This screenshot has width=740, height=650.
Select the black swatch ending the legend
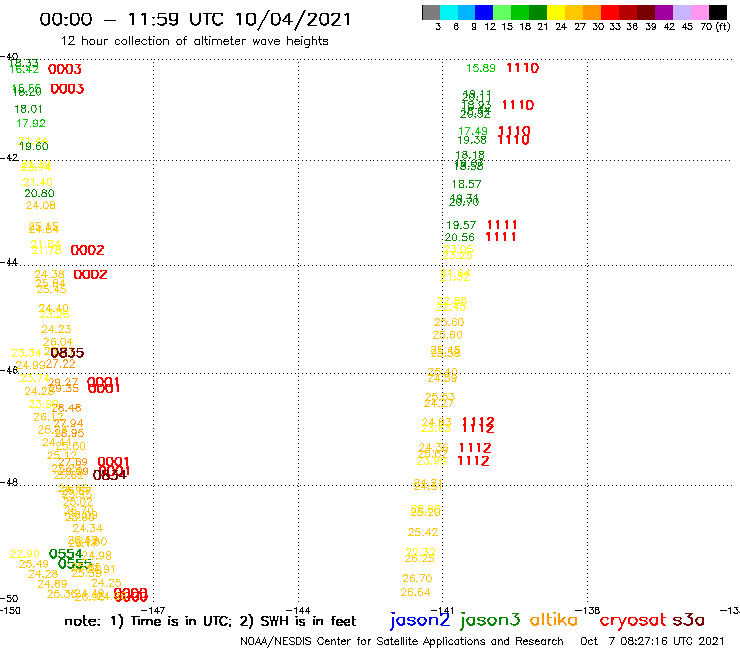click(717, 12)
